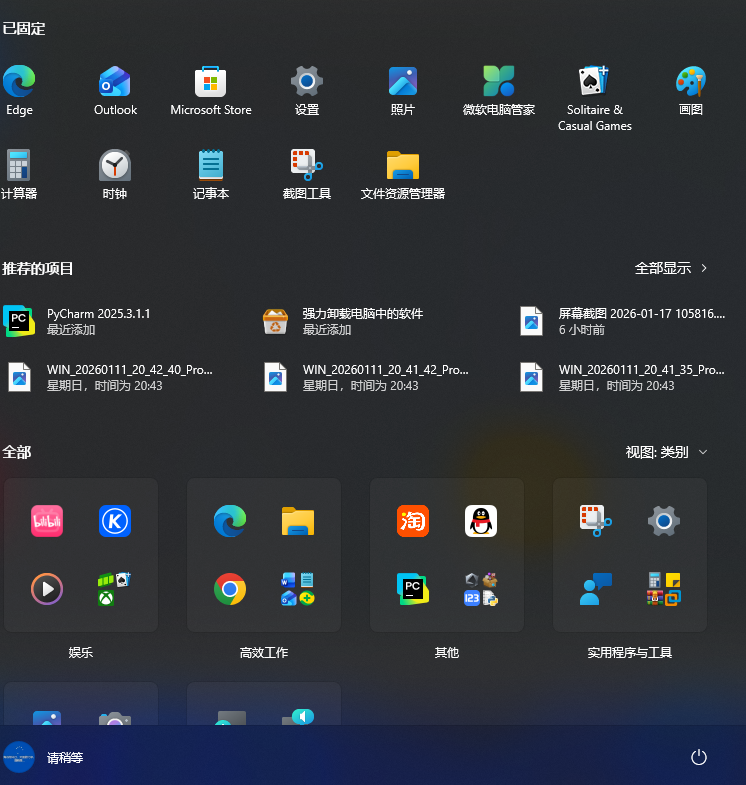
Task: Open the 视图: 类别 view dropdown
Action: pyautogui.click(x=666, y=452)
